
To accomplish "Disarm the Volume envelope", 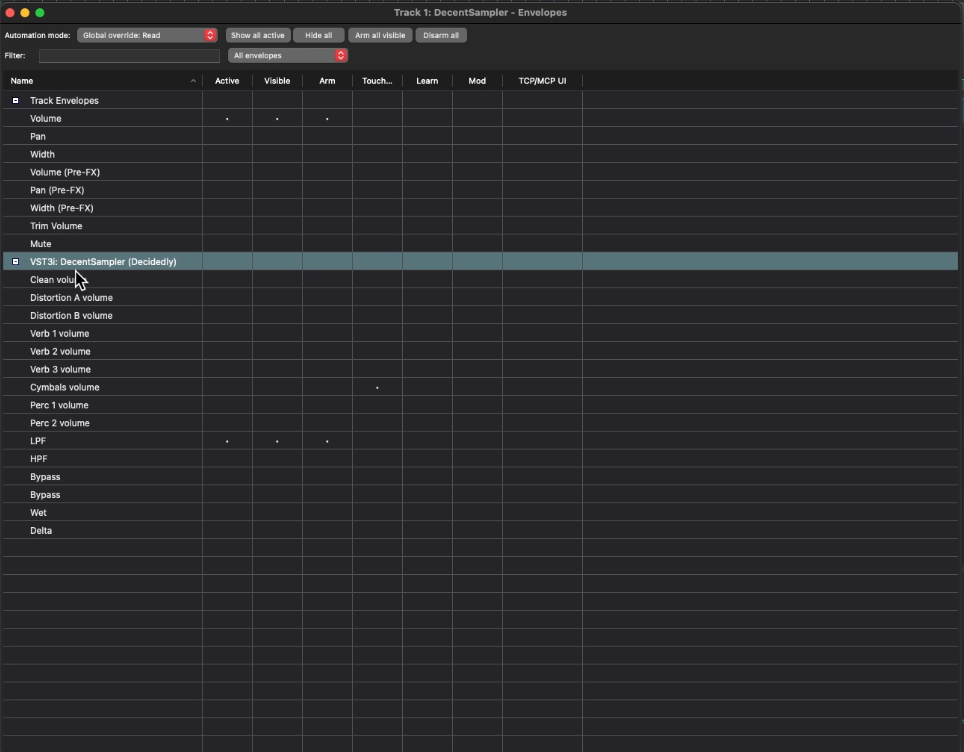I will (x=327, y=118).
